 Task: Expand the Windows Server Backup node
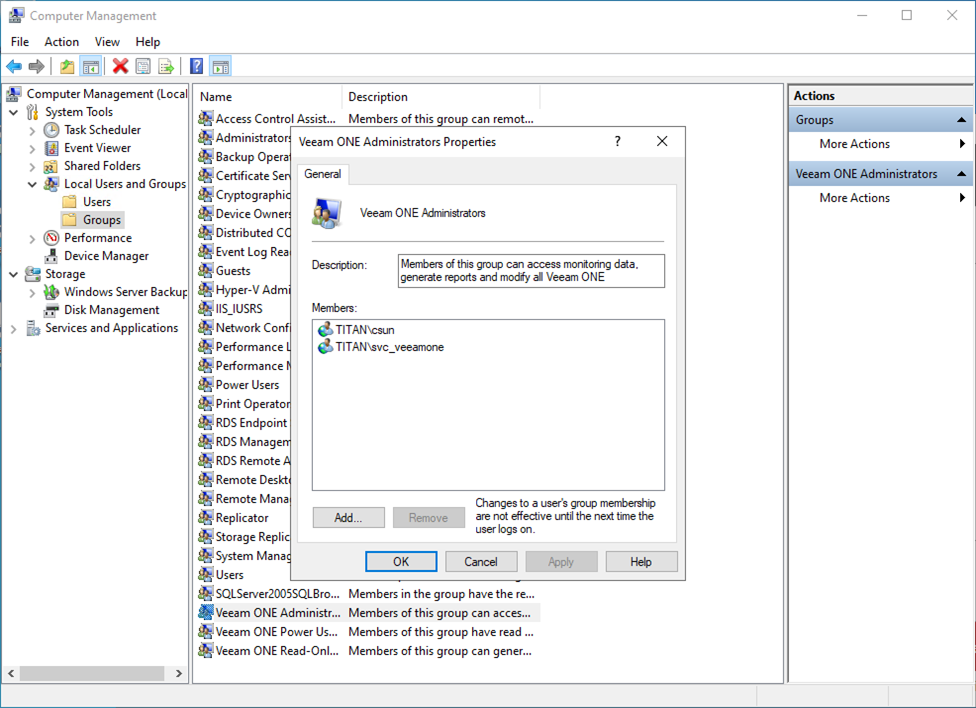[32, 293]
